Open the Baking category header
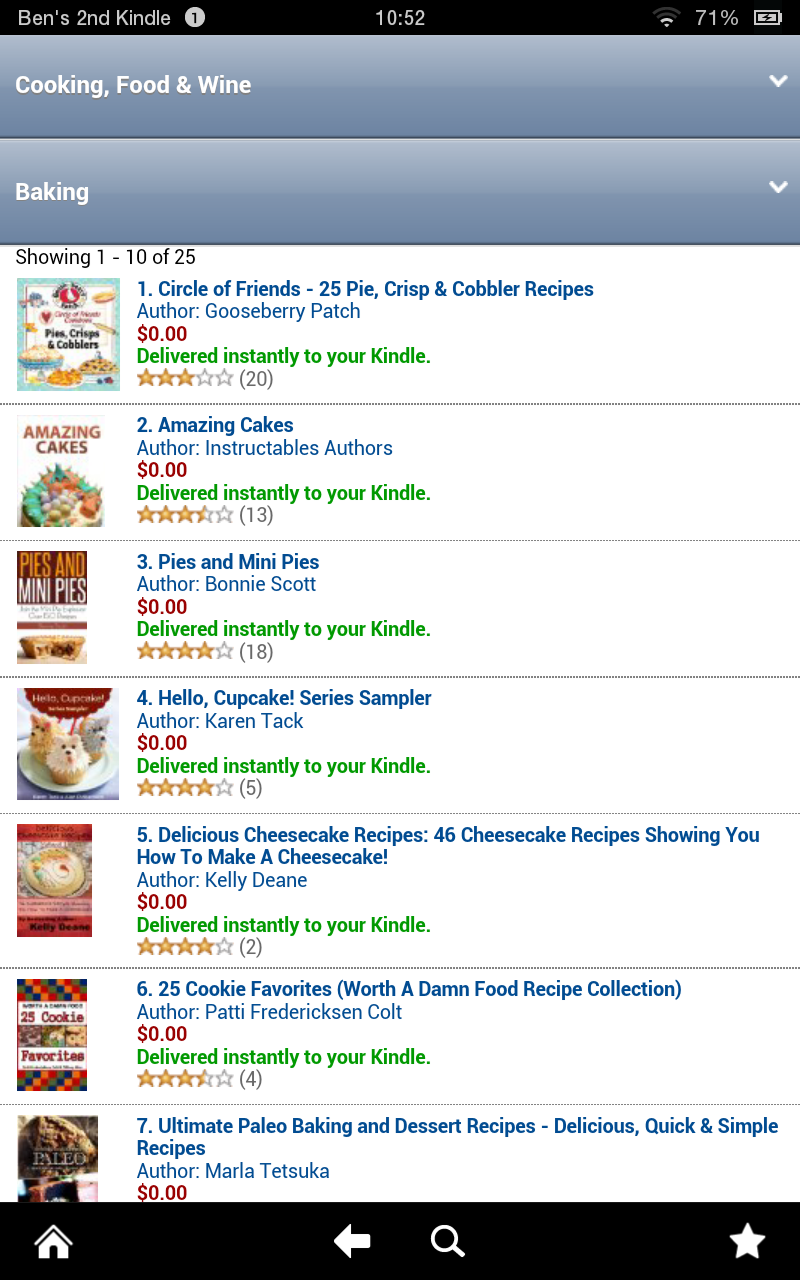Viewport: 800px width, 1280px height. [52, 192]
